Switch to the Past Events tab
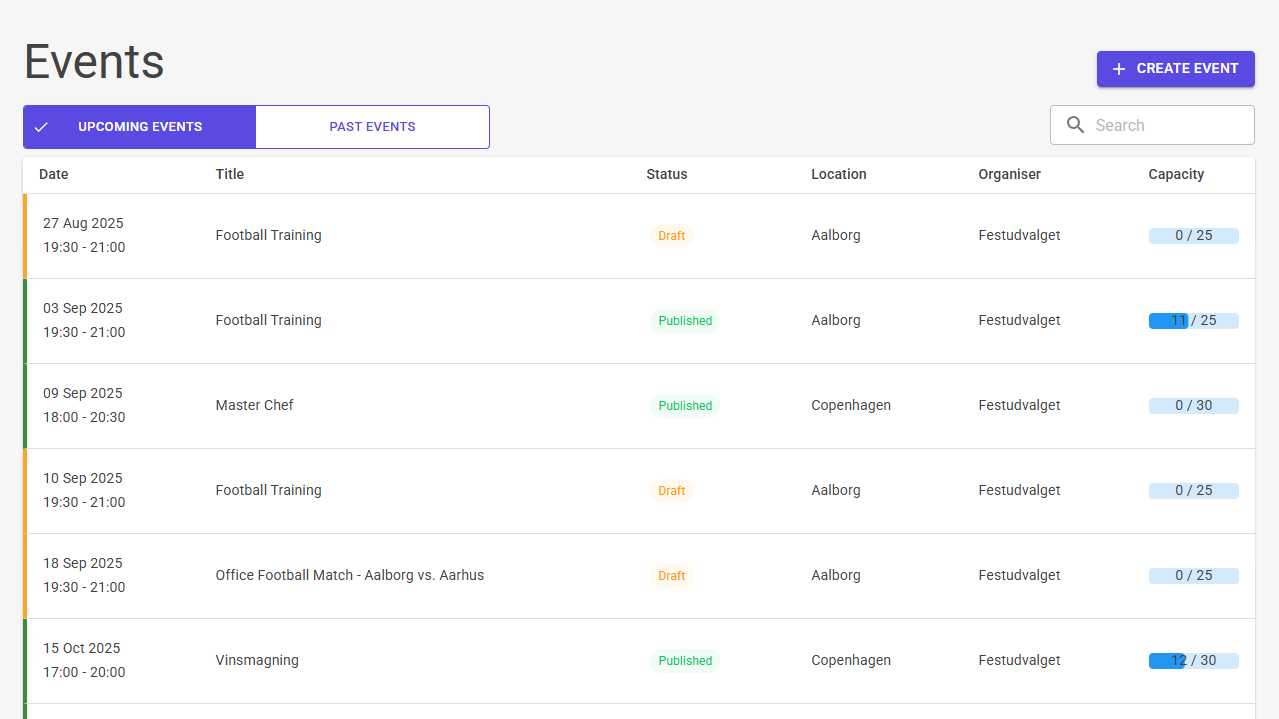 [372, 127]
